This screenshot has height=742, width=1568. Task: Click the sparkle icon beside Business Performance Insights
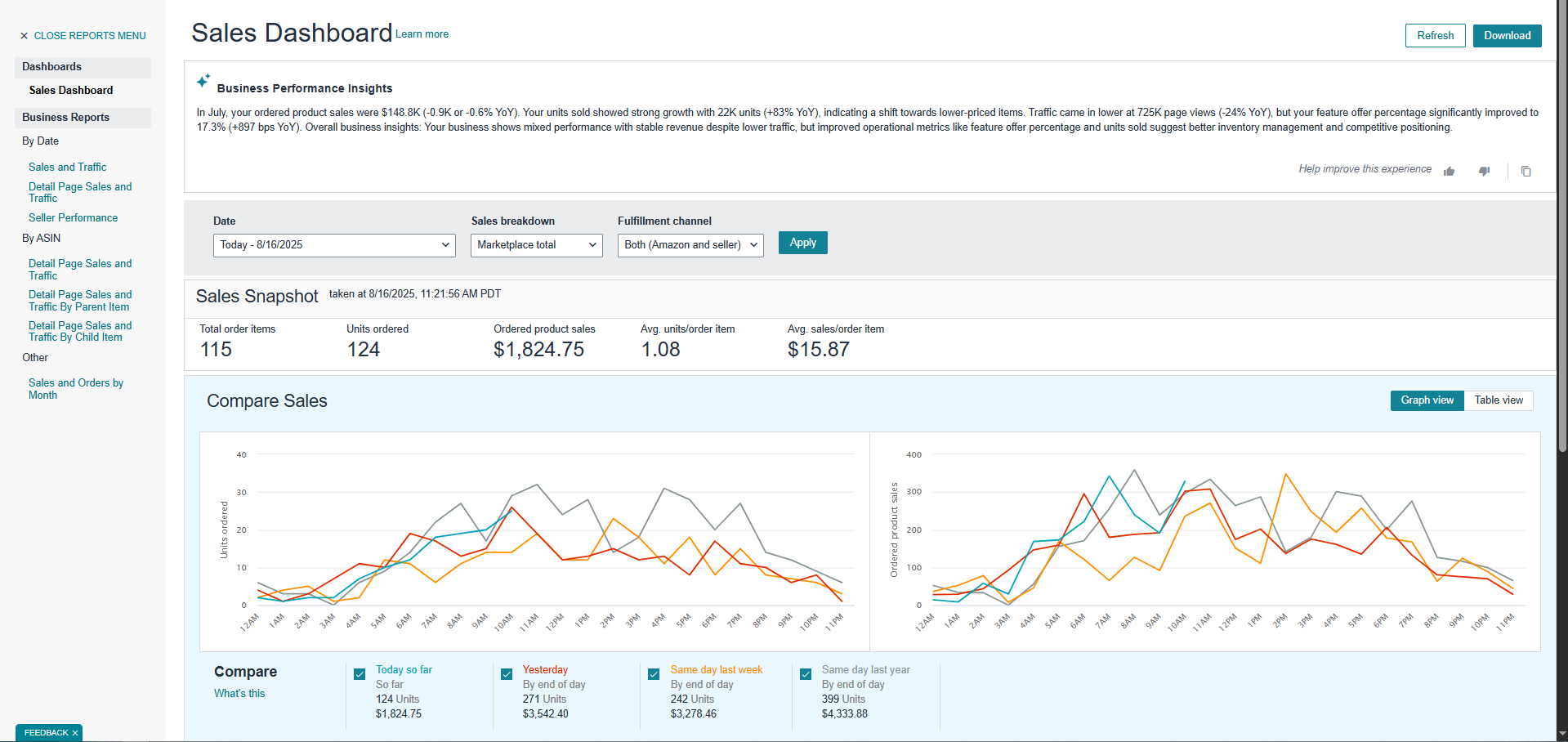click(x=203, y=81)
